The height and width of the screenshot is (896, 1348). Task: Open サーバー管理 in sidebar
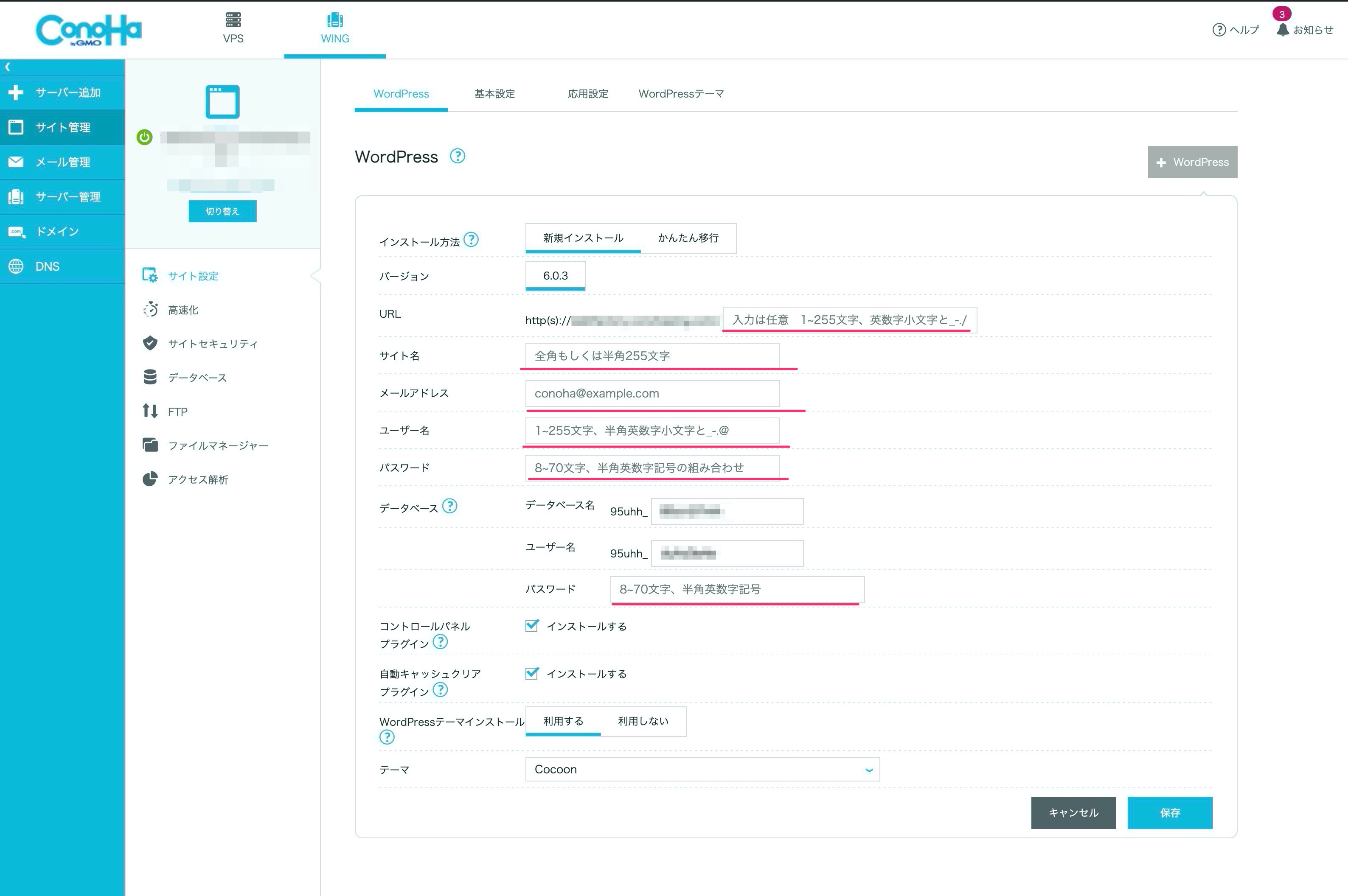(x=62, y=197)
